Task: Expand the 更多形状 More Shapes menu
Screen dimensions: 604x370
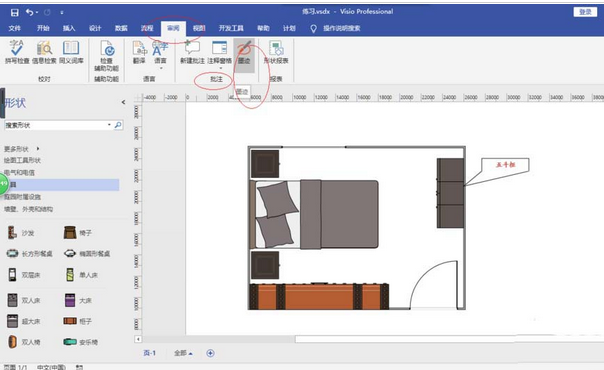Action: (x=22, y=149)
